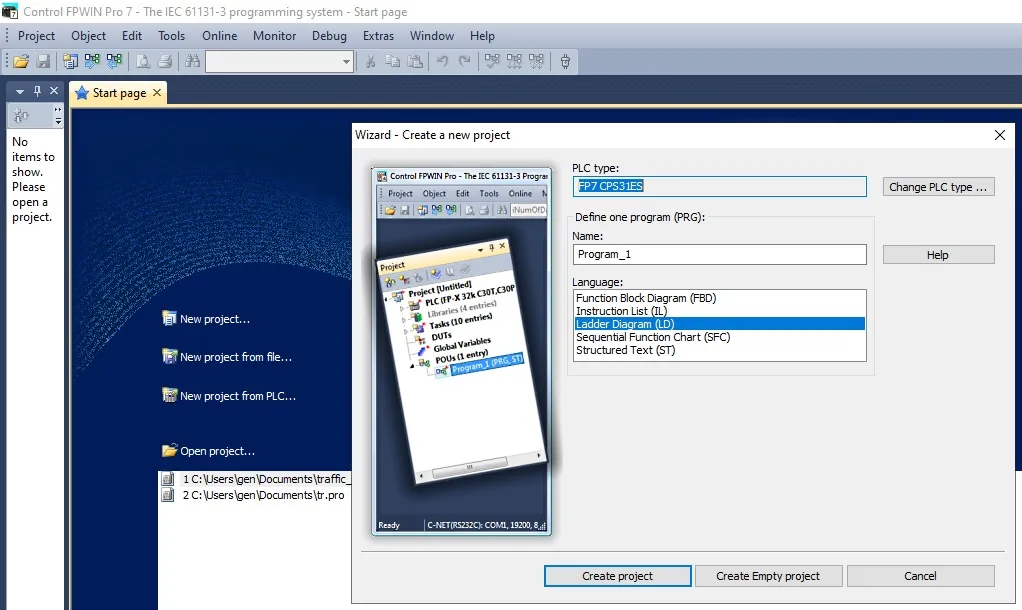The image size is (1022, 610).
Task: Click the wizard project preview thumbnail
Action: point(461,351)
